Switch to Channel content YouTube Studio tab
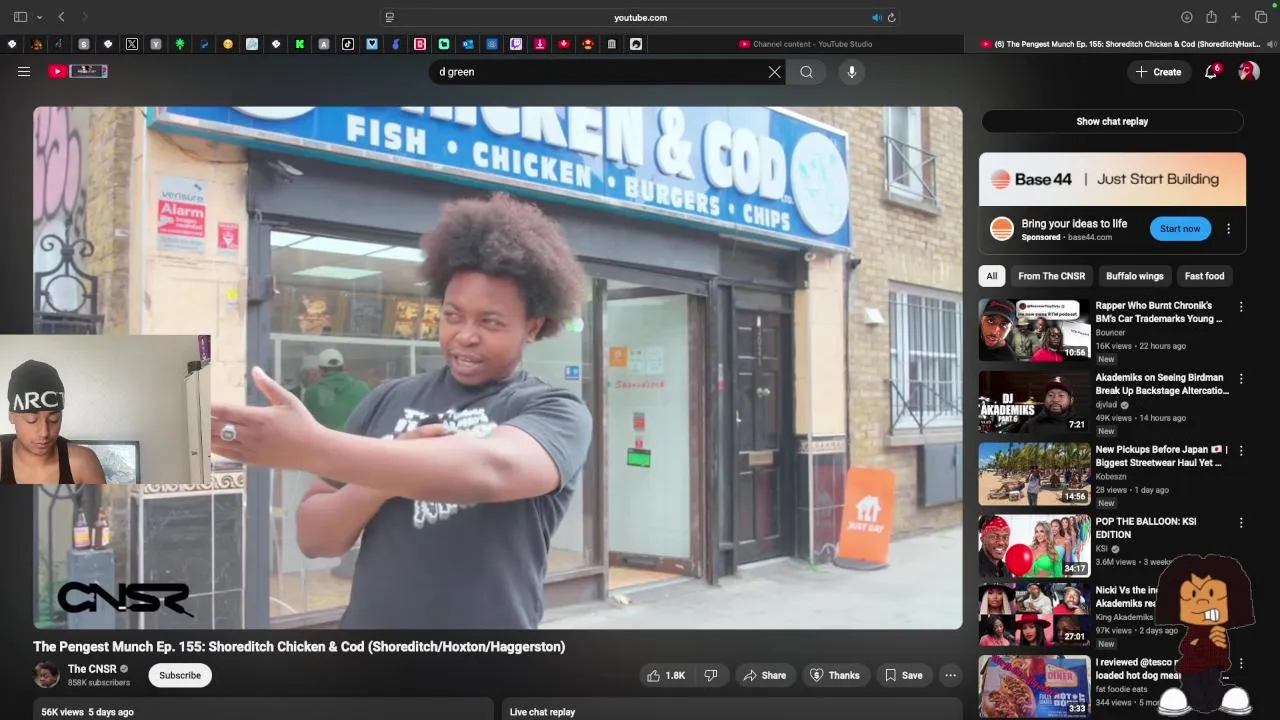This screenshot has height=720, width=1280. 806,44
